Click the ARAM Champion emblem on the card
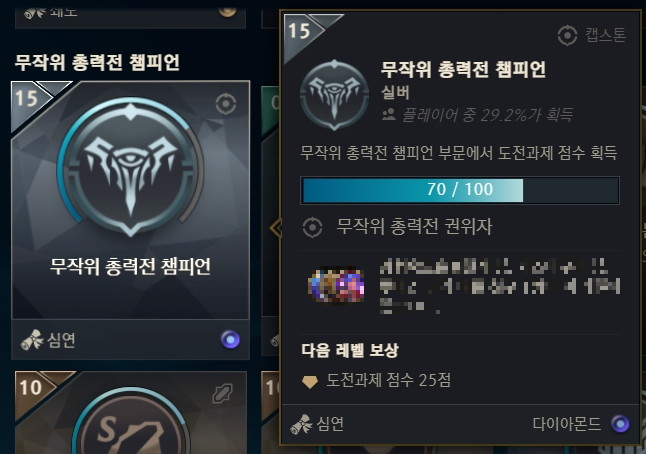Image resolution: width=646 pixels, height=454 pixels. point(131,167)
